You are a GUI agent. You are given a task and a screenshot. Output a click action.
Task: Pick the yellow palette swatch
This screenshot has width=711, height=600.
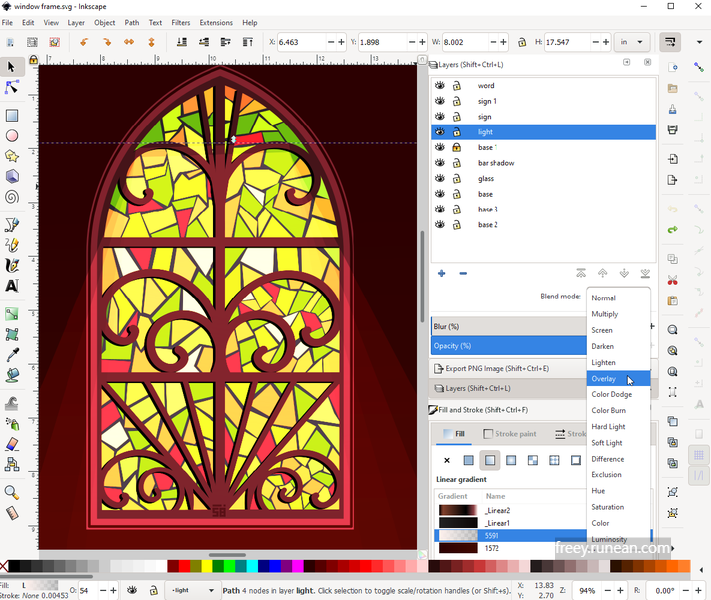coord(207,566)
